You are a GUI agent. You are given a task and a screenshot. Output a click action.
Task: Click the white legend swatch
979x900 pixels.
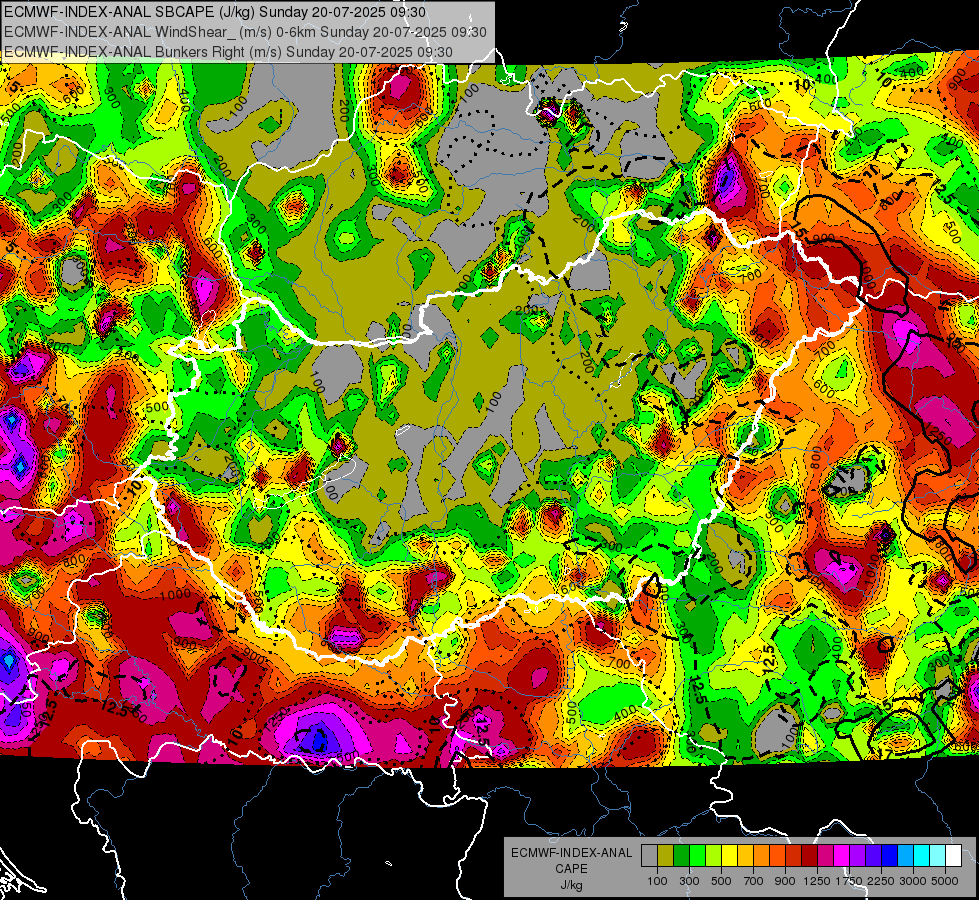tap(953, 856)
